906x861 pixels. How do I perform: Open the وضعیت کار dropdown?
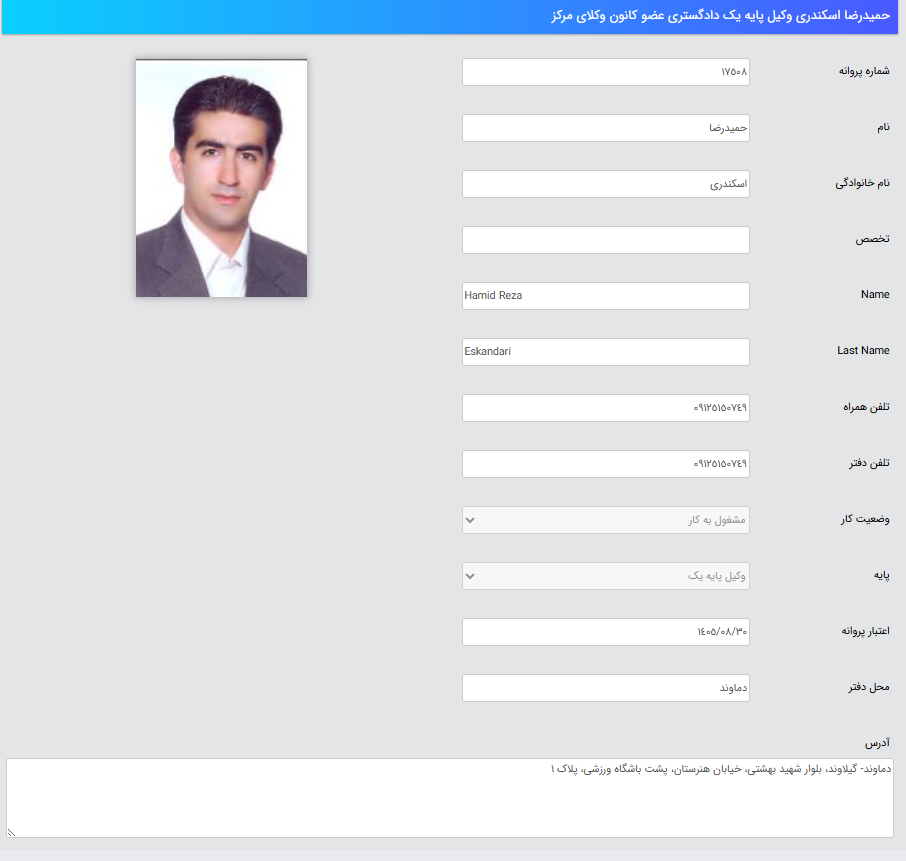pos(605,520)
